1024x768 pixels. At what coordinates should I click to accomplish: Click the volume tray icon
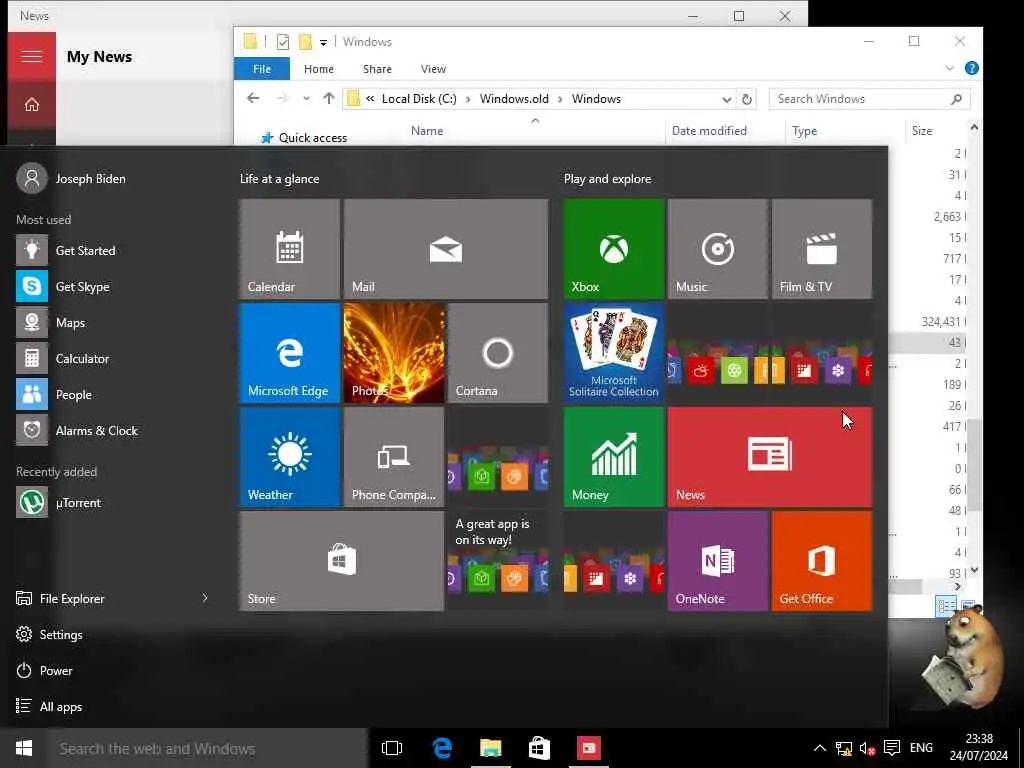[867, 748]
